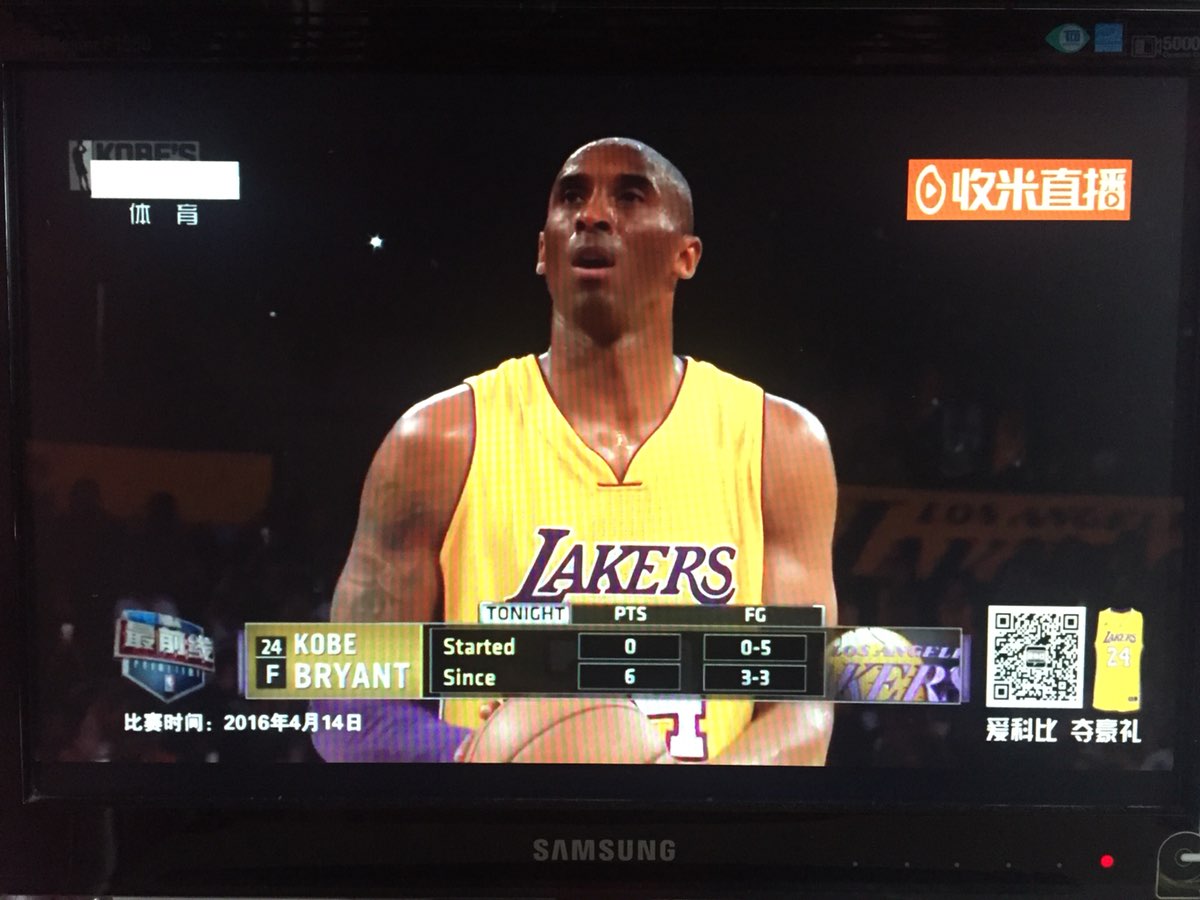Click the Started points value 0

629,647
